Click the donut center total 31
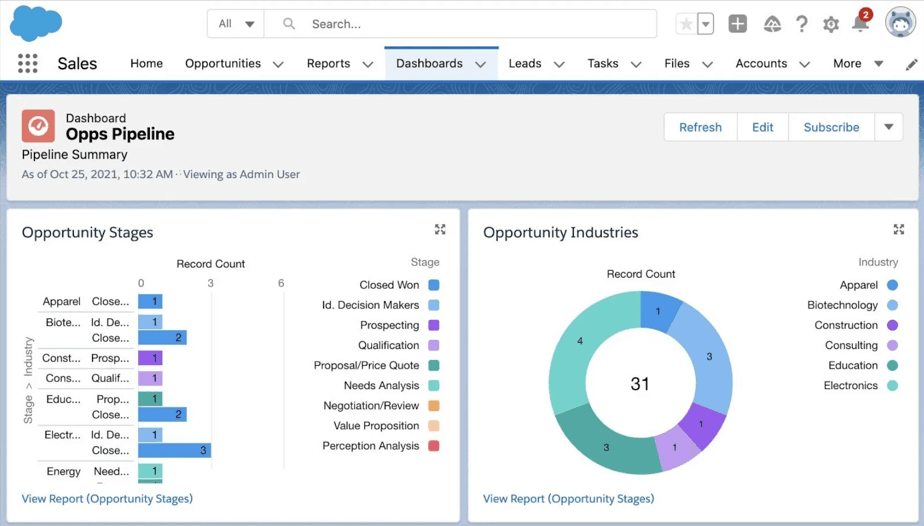Screen dimensions: 924x526 pyautogui.click(x=640, y=384)
